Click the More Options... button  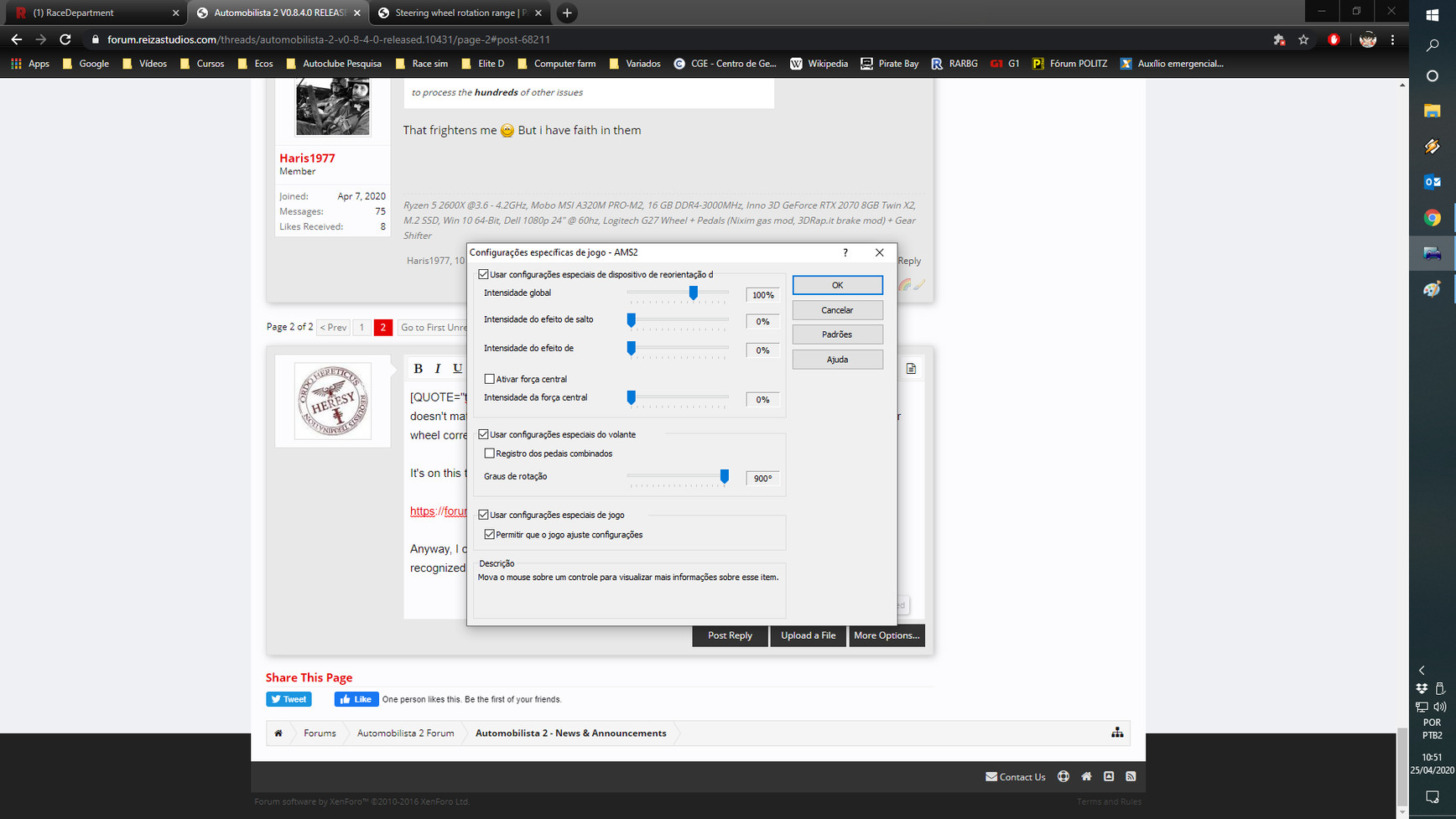pos(887,635)
